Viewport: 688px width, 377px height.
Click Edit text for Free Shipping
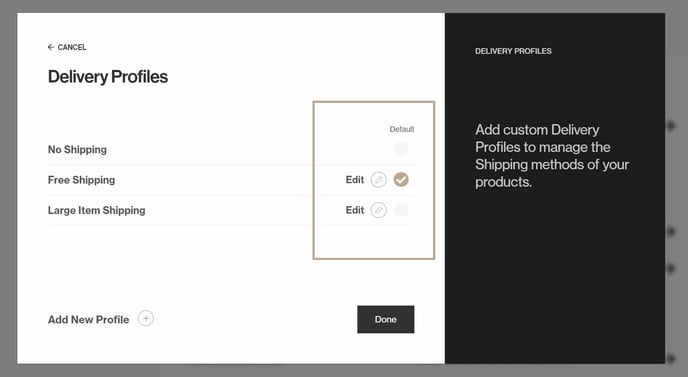(355, 180)
